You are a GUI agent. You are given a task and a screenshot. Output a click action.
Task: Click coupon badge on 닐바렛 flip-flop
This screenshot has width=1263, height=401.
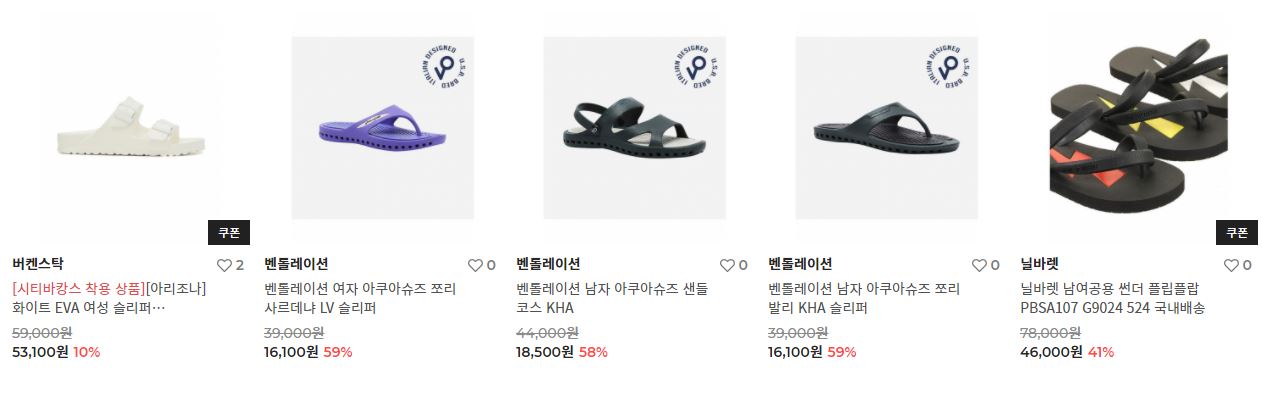click(x=1237, y=233)
